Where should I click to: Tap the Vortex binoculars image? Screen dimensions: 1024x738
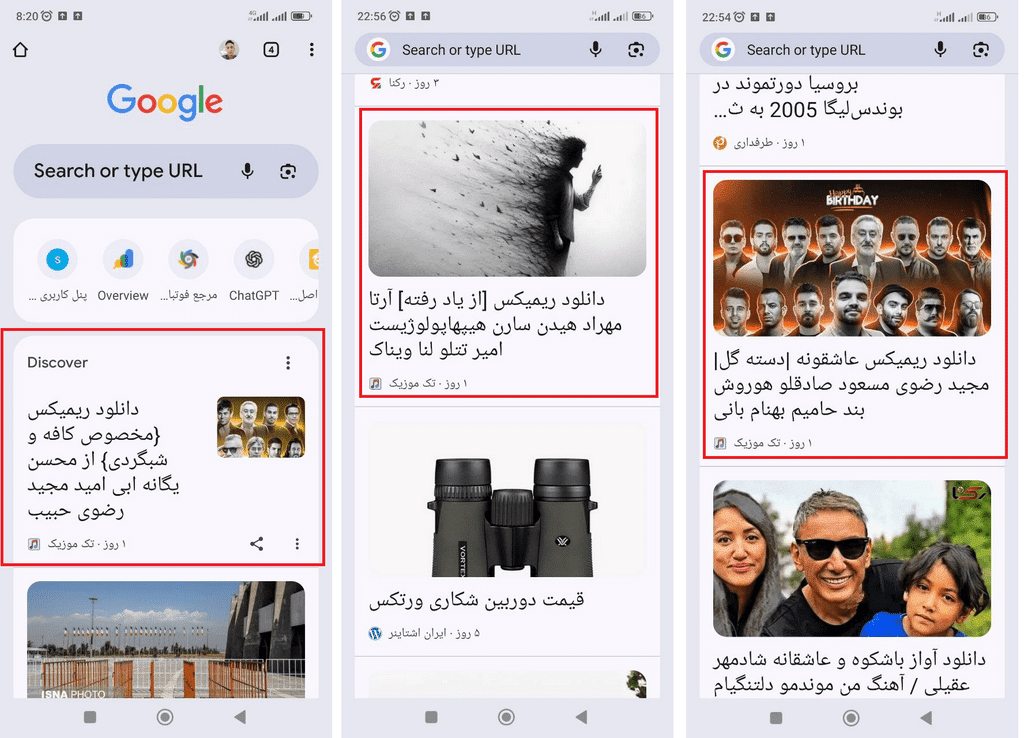pyautogui.click(x=507, y=500)
